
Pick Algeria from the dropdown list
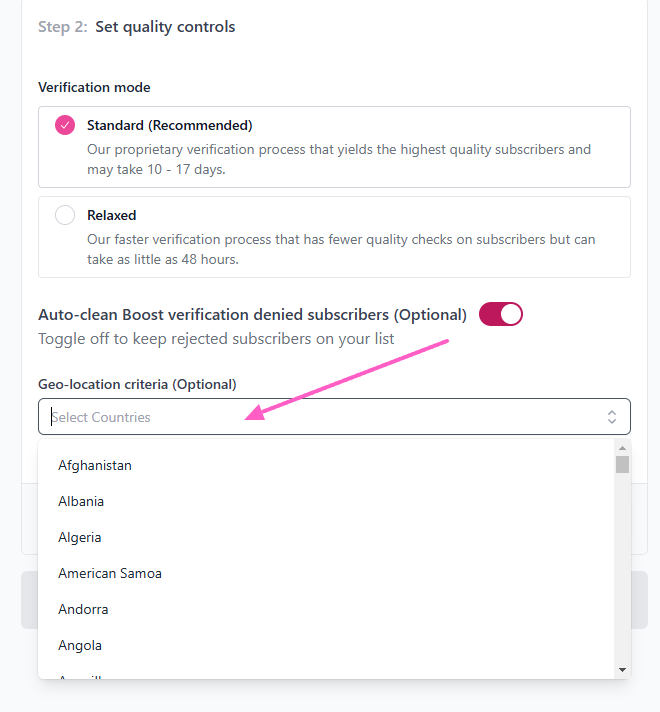[x=80, y=537]
